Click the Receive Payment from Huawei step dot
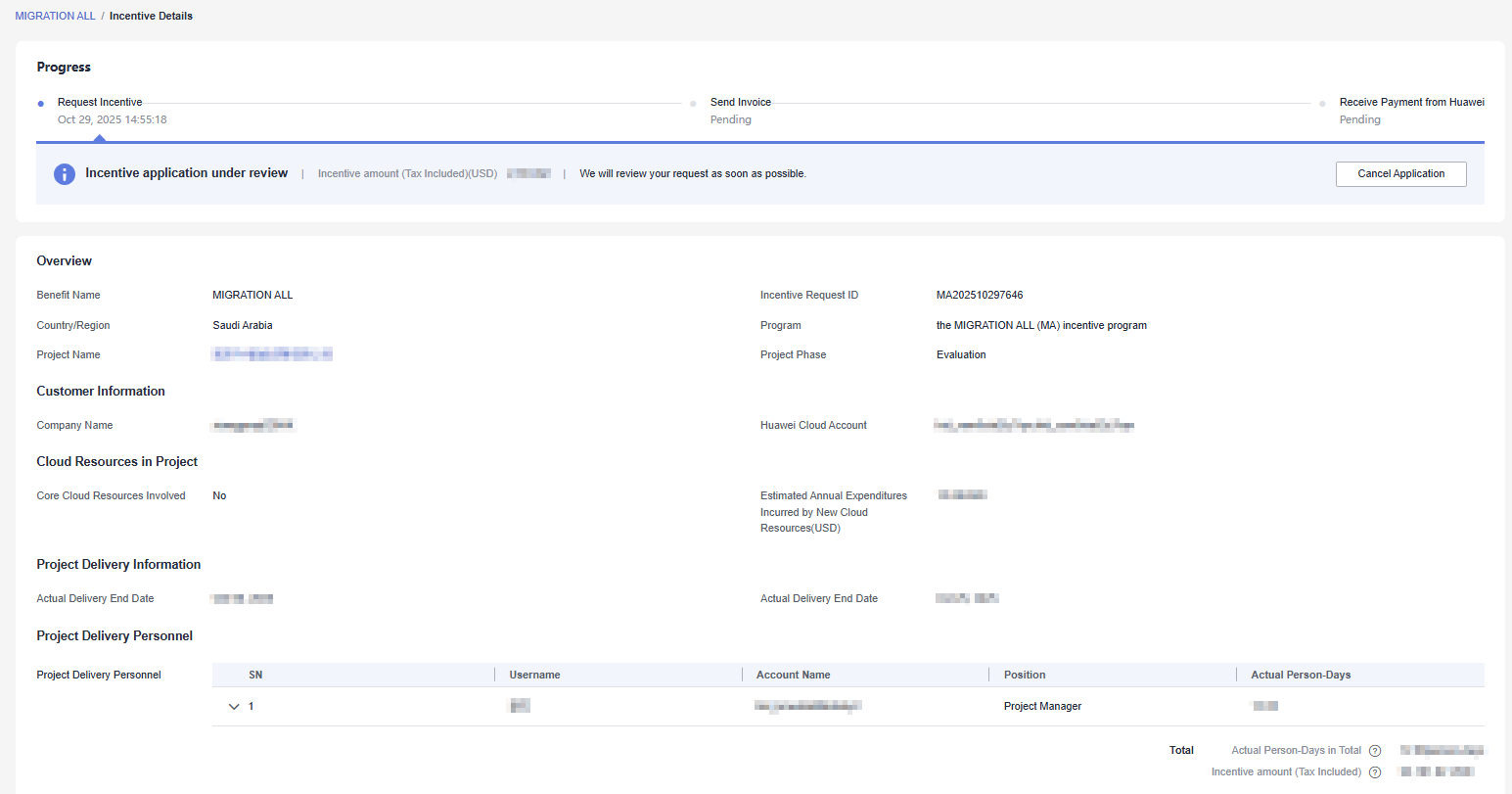Viewport: 1512px width, 794px height. pos(1322,103)
